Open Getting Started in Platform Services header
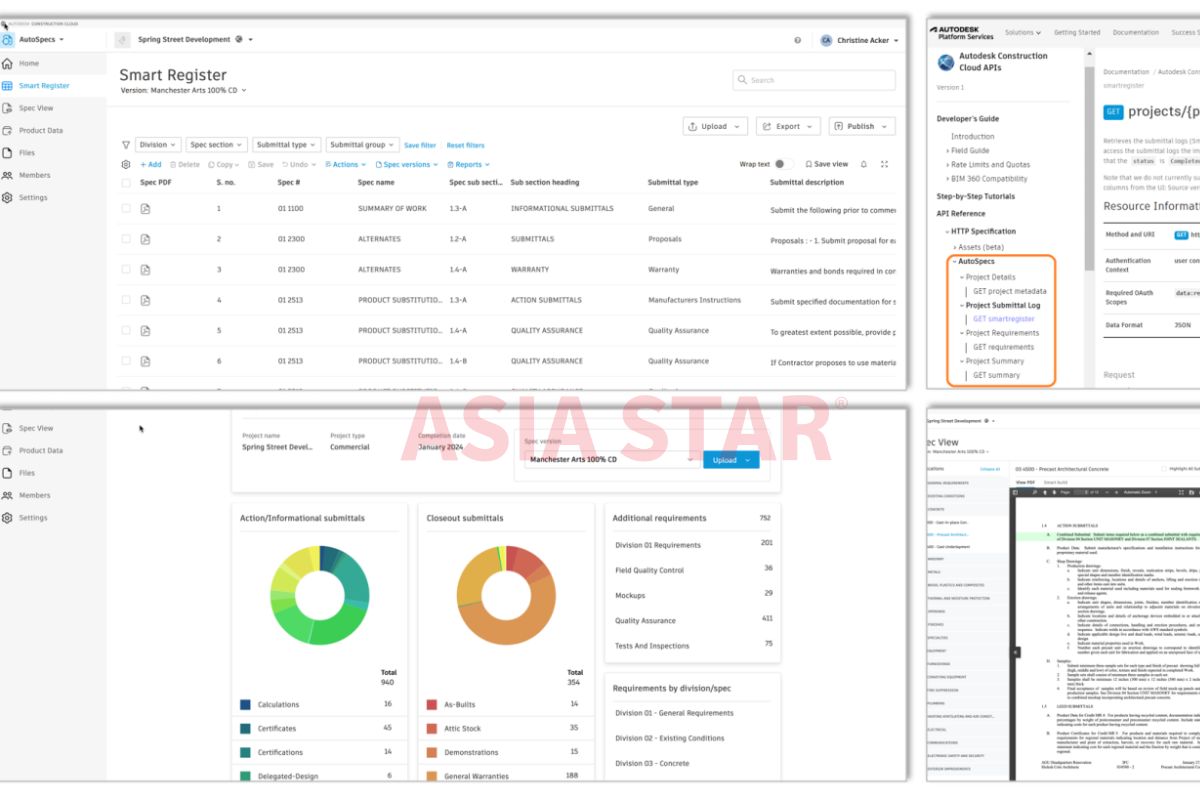The width and height of the screenshot is (1200, 800). [x=1077, y=32]
